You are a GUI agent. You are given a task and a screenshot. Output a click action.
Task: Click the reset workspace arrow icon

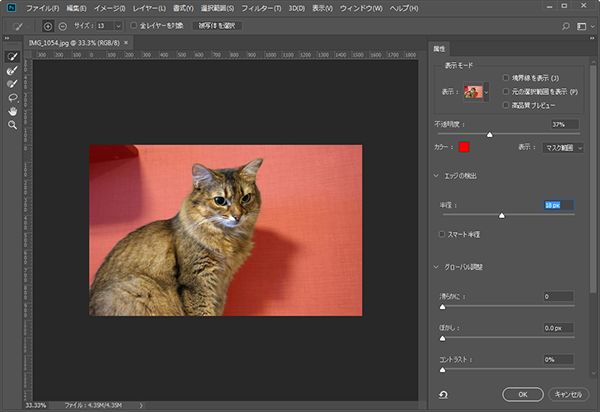[x=443, y=395]
